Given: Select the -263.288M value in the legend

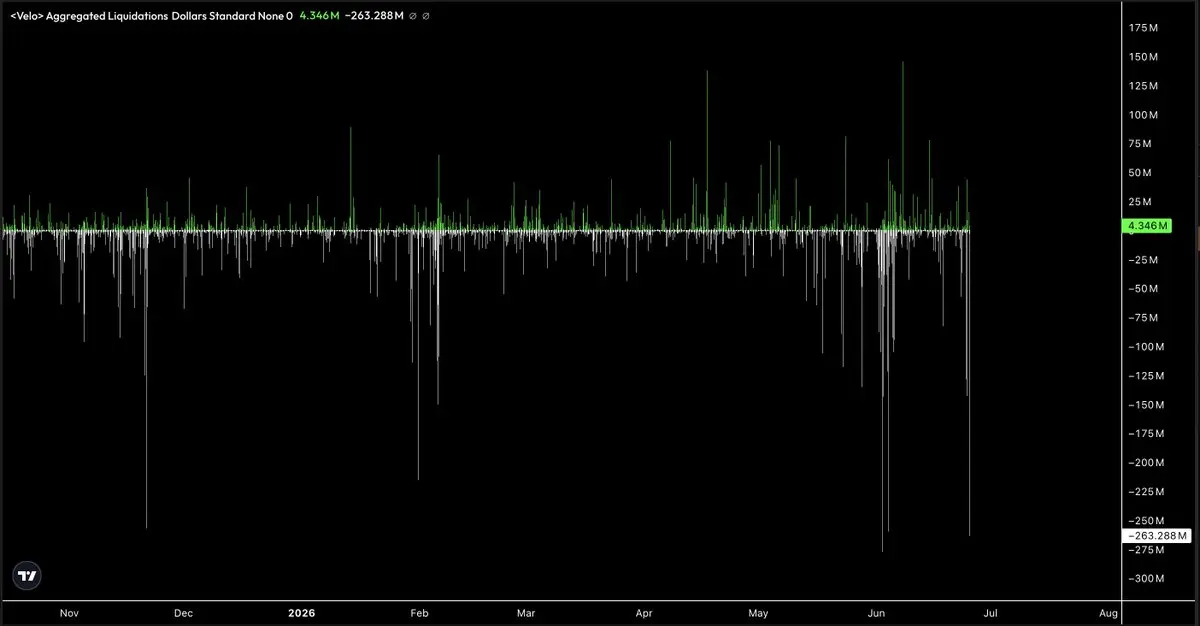Looking at the screenshot, I should pyautogui.click(x=375, y=17).
